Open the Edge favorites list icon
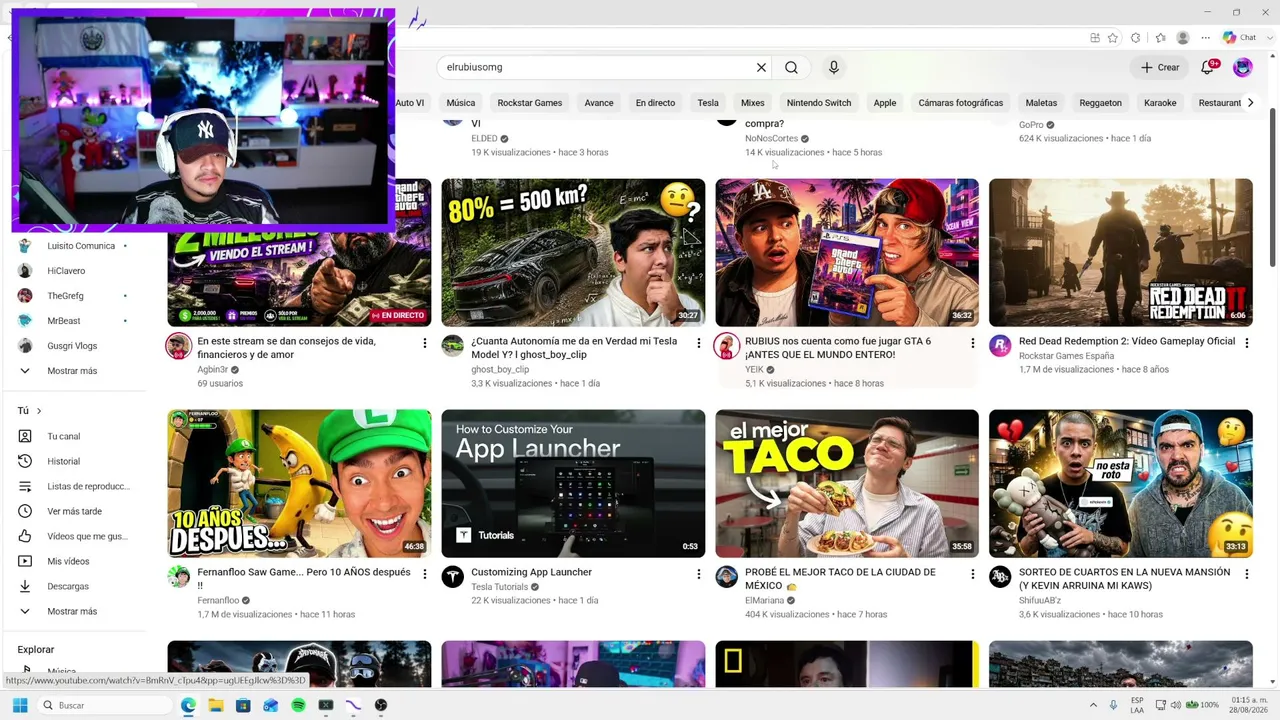1280x720 pixels. 1160,38
